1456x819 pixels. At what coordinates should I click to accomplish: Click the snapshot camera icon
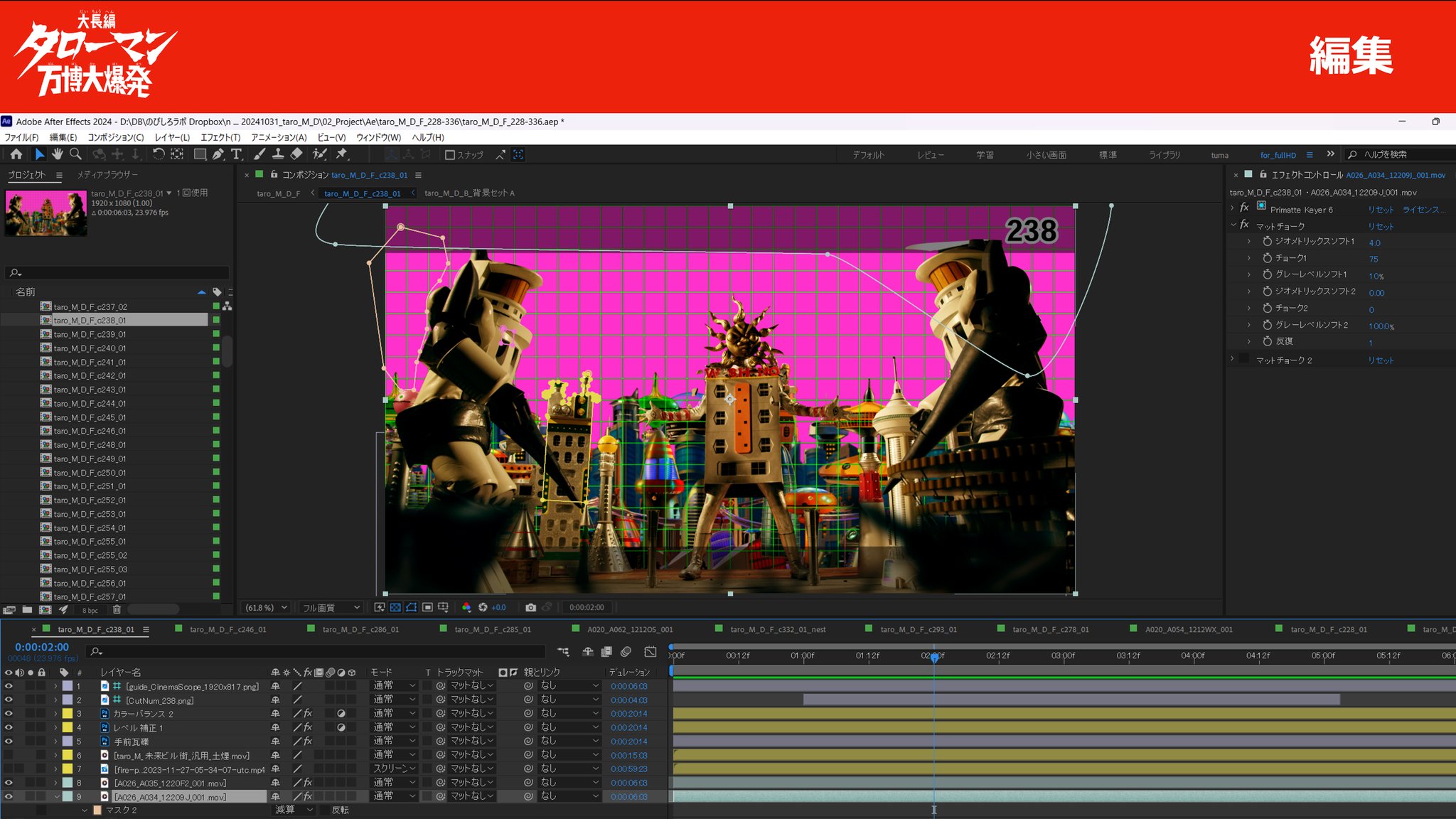tap(530, 607)
